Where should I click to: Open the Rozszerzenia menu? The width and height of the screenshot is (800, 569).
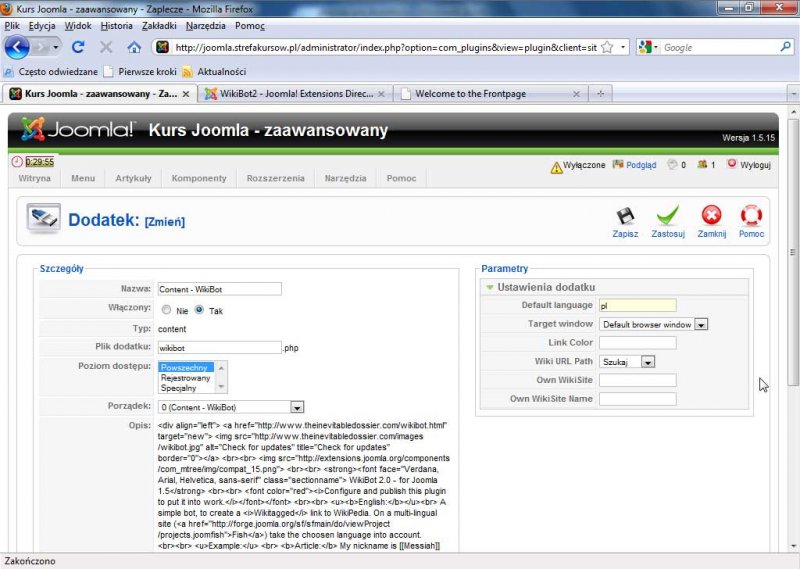pyautogui.click(x=277, y=178)
